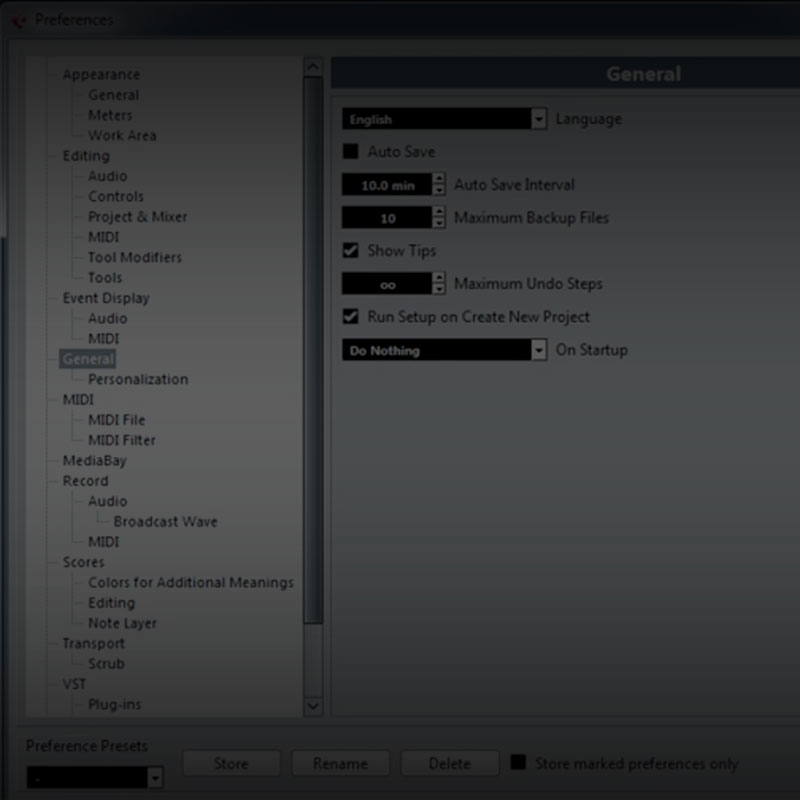Open Editing under Scores
This screenshot has width=800, height=800.
click(111, 603)
